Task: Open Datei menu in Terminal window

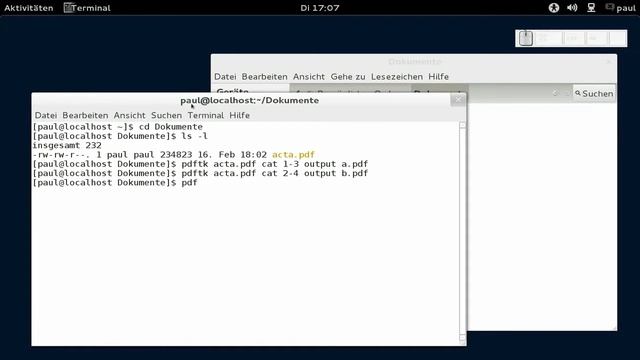Action: pyautogui.click(x=46, y=116)
